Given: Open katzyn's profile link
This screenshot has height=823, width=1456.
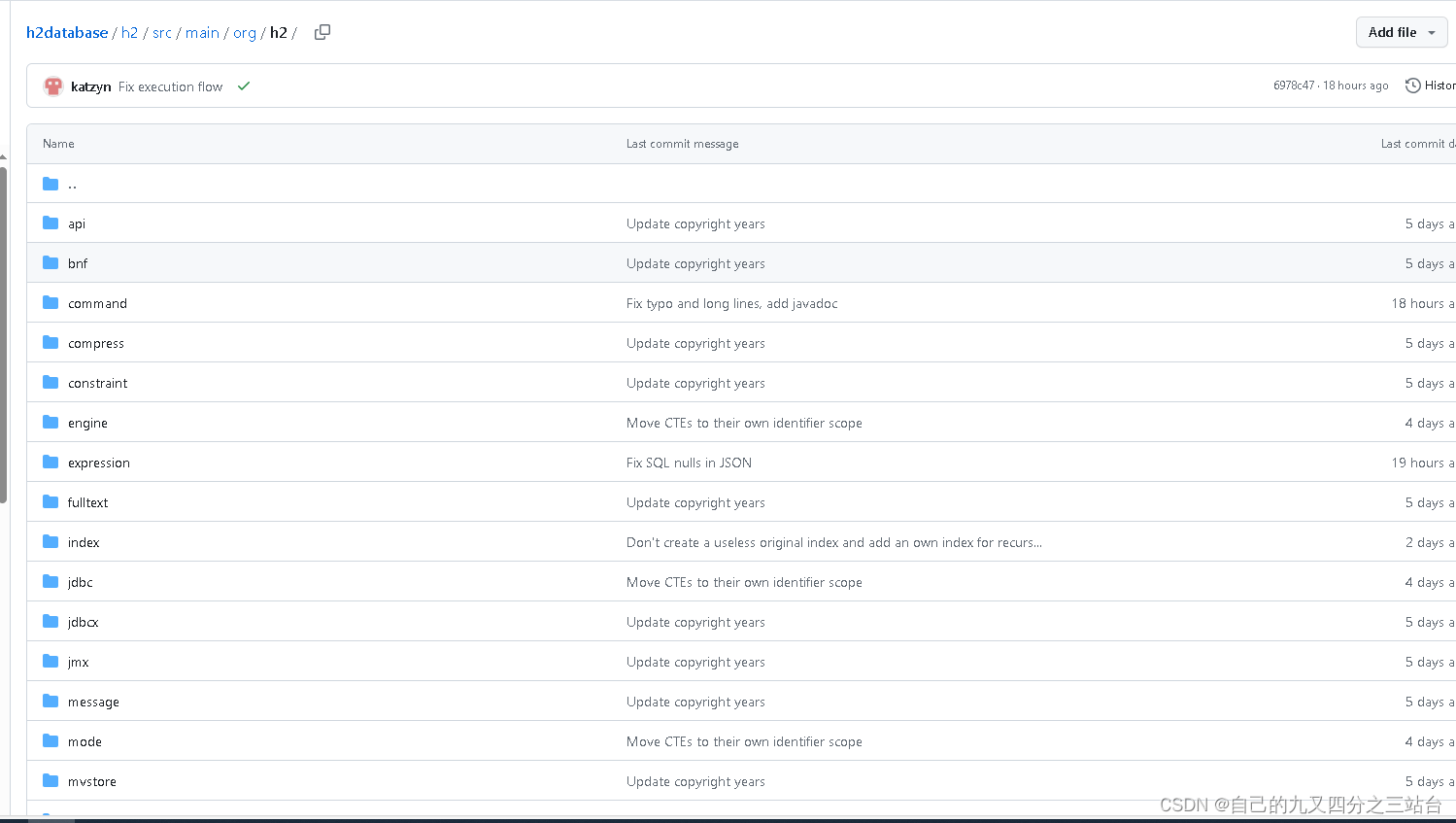Looking at the screenshot, I should (91, 86).
